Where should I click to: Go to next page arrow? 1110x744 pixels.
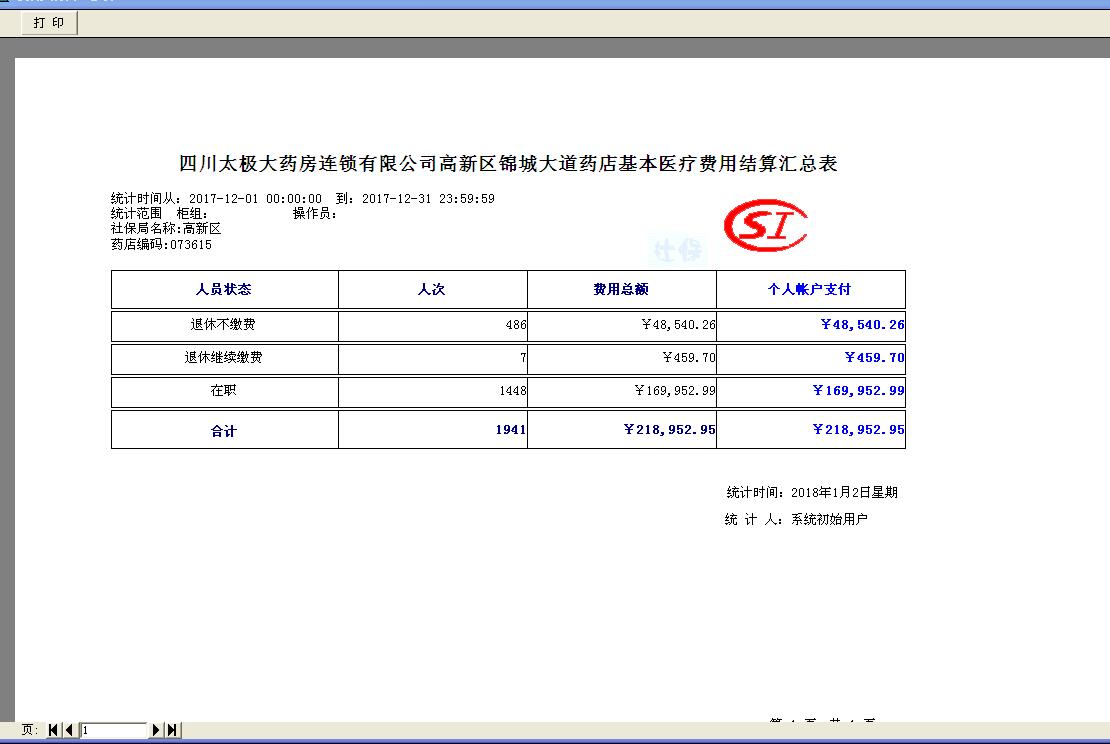click(x=156, y=730)
